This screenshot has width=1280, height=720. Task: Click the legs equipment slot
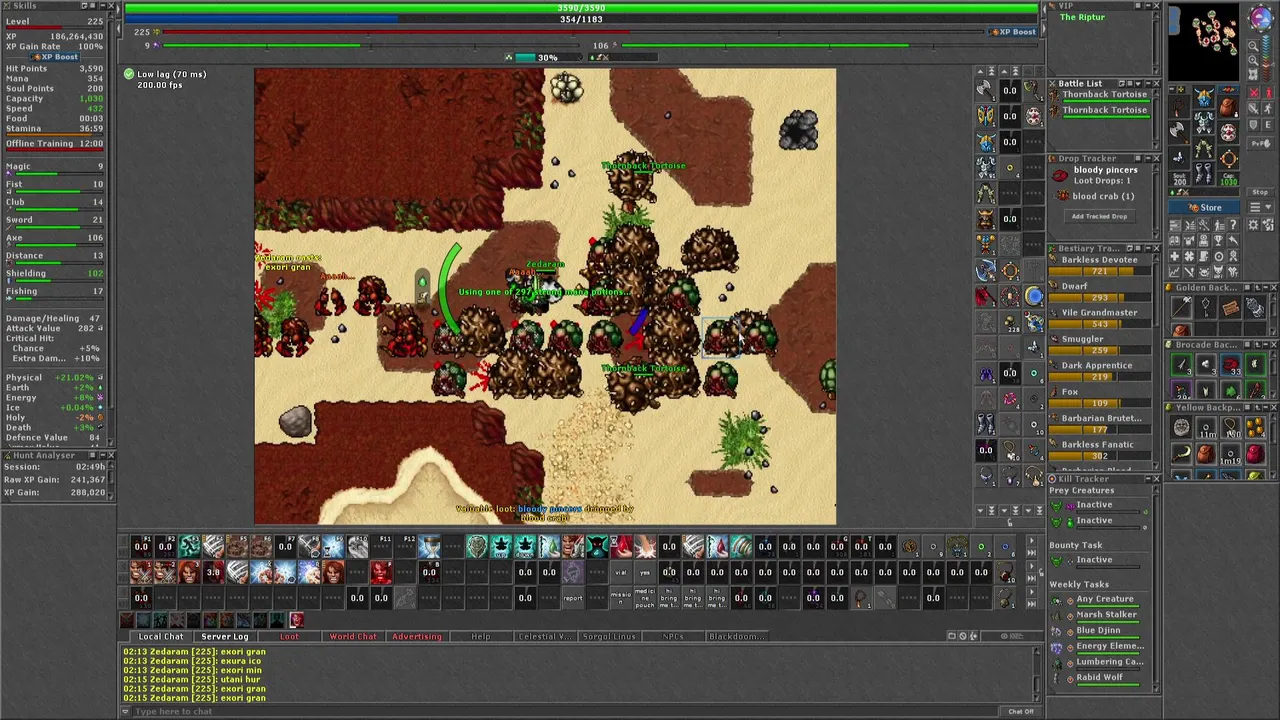tap(1204, 148)
